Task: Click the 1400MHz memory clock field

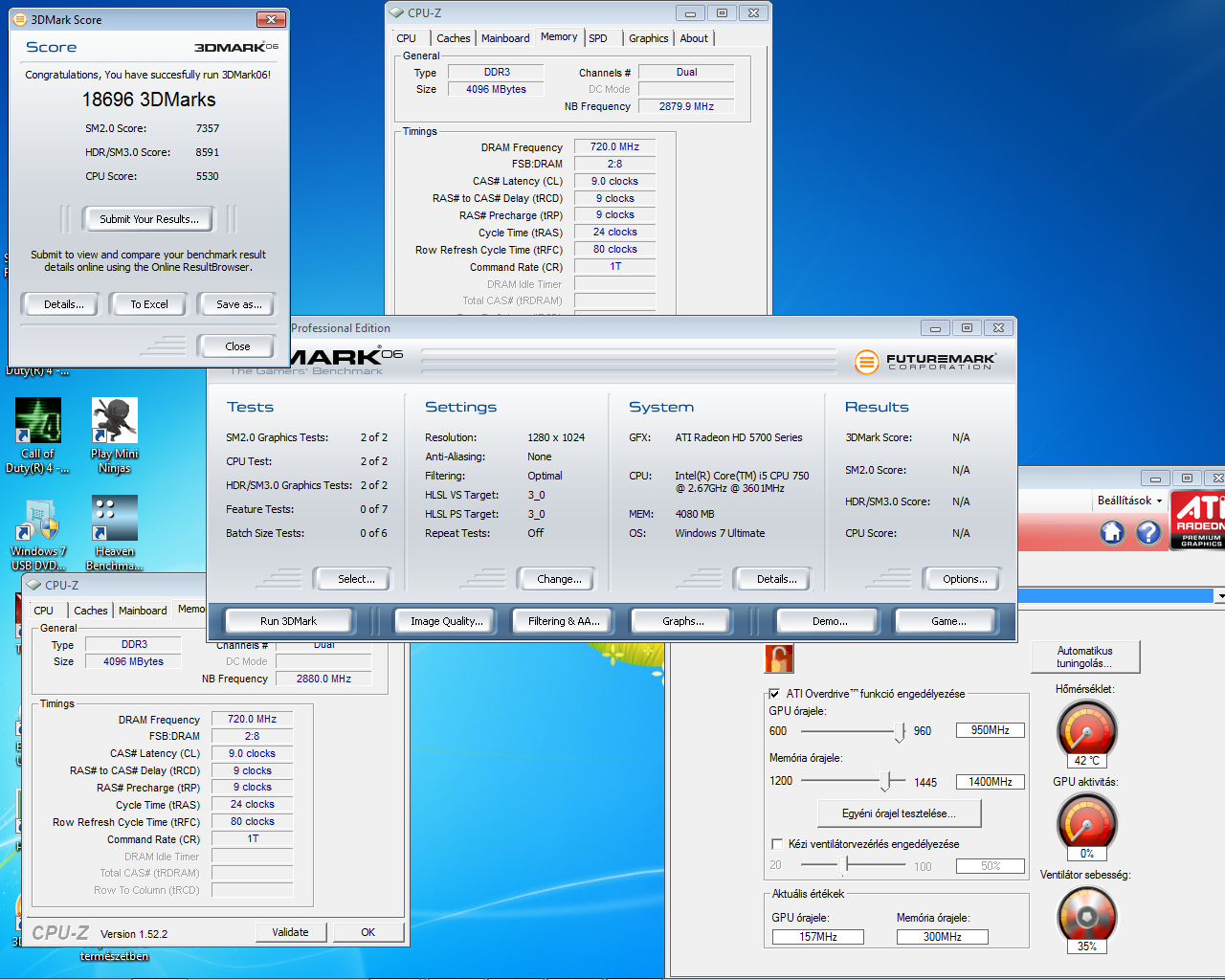Action: pyautogui.click(x=991, y=782)
